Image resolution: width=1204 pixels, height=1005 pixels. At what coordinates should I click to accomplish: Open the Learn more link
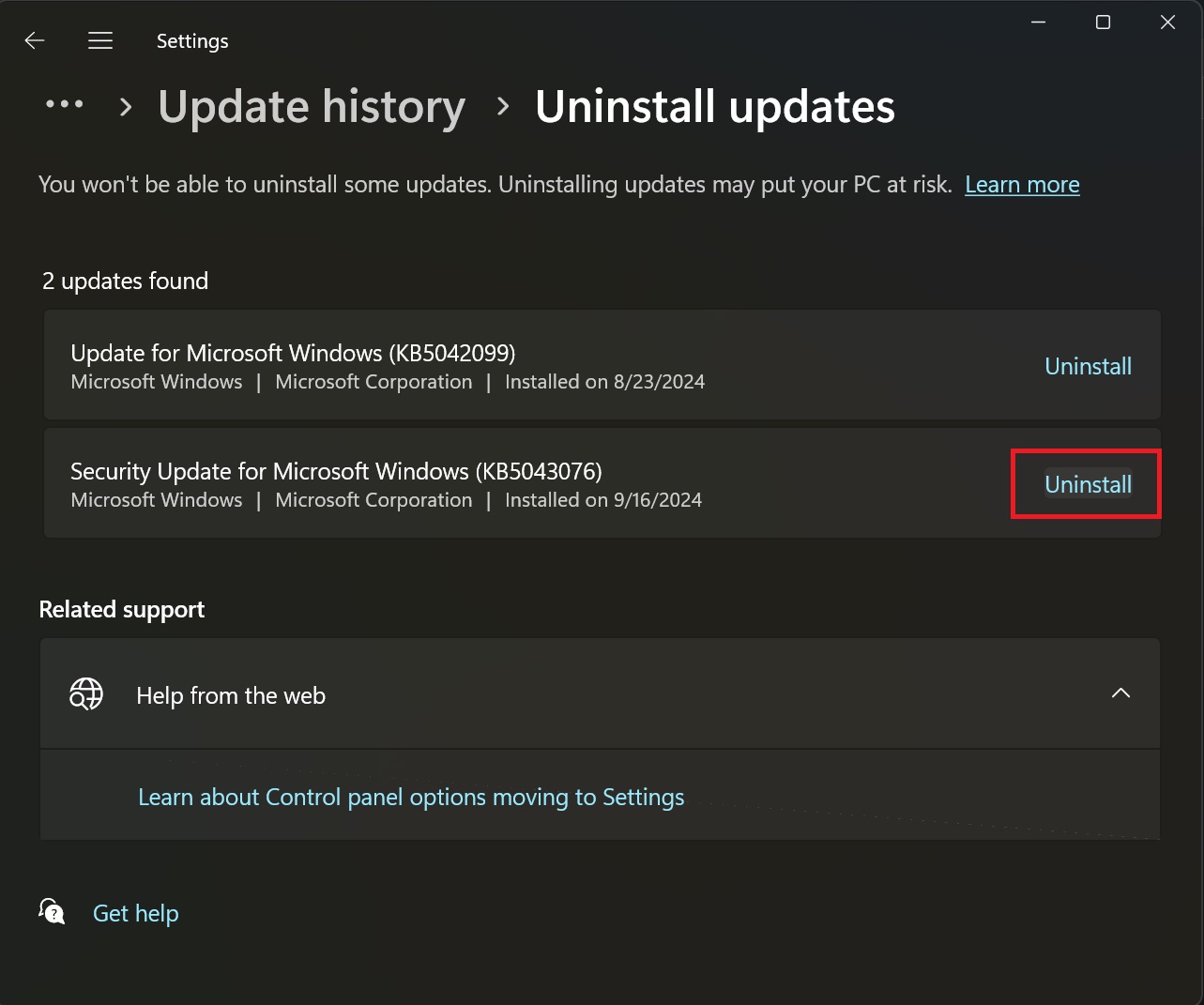[1022, 185]
